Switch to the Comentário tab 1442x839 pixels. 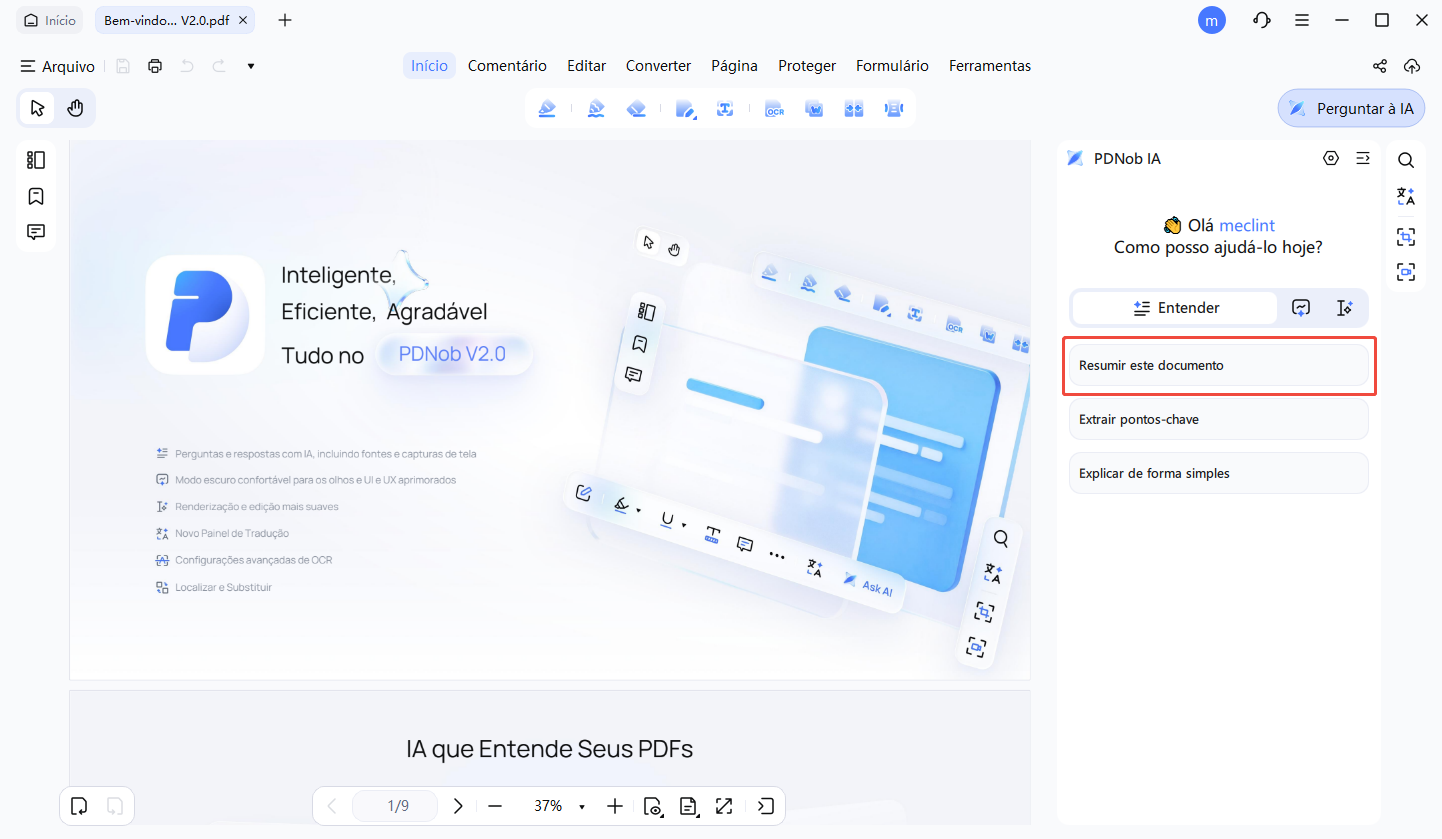click(x=507, y=66)
